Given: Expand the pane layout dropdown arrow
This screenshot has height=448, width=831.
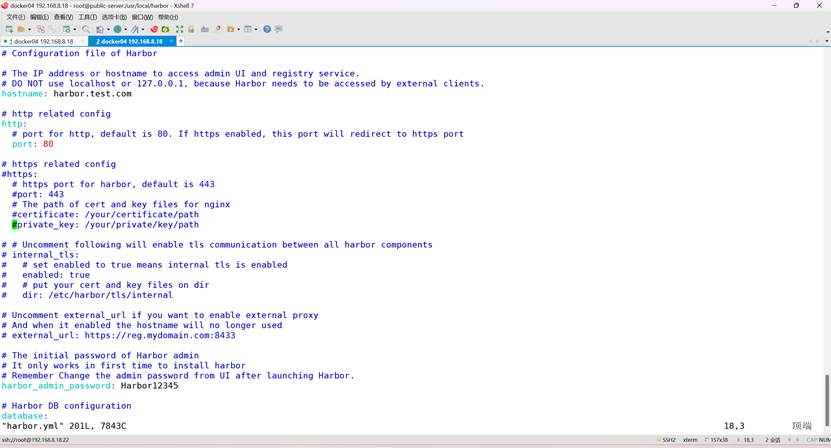Looking at the screenshot, I should click(x=256, y=29).
